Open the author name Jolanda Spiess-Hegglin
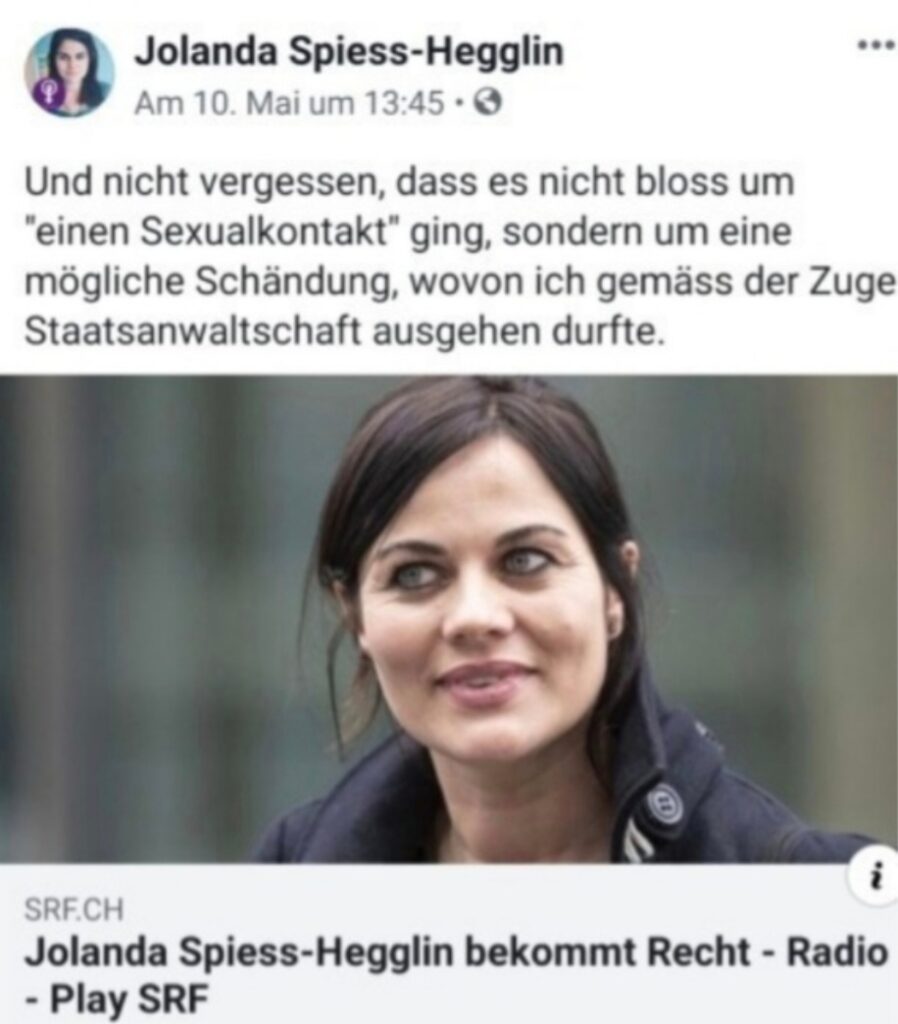The height and width of the screenshot is (1024, 898). coord(348,51)
